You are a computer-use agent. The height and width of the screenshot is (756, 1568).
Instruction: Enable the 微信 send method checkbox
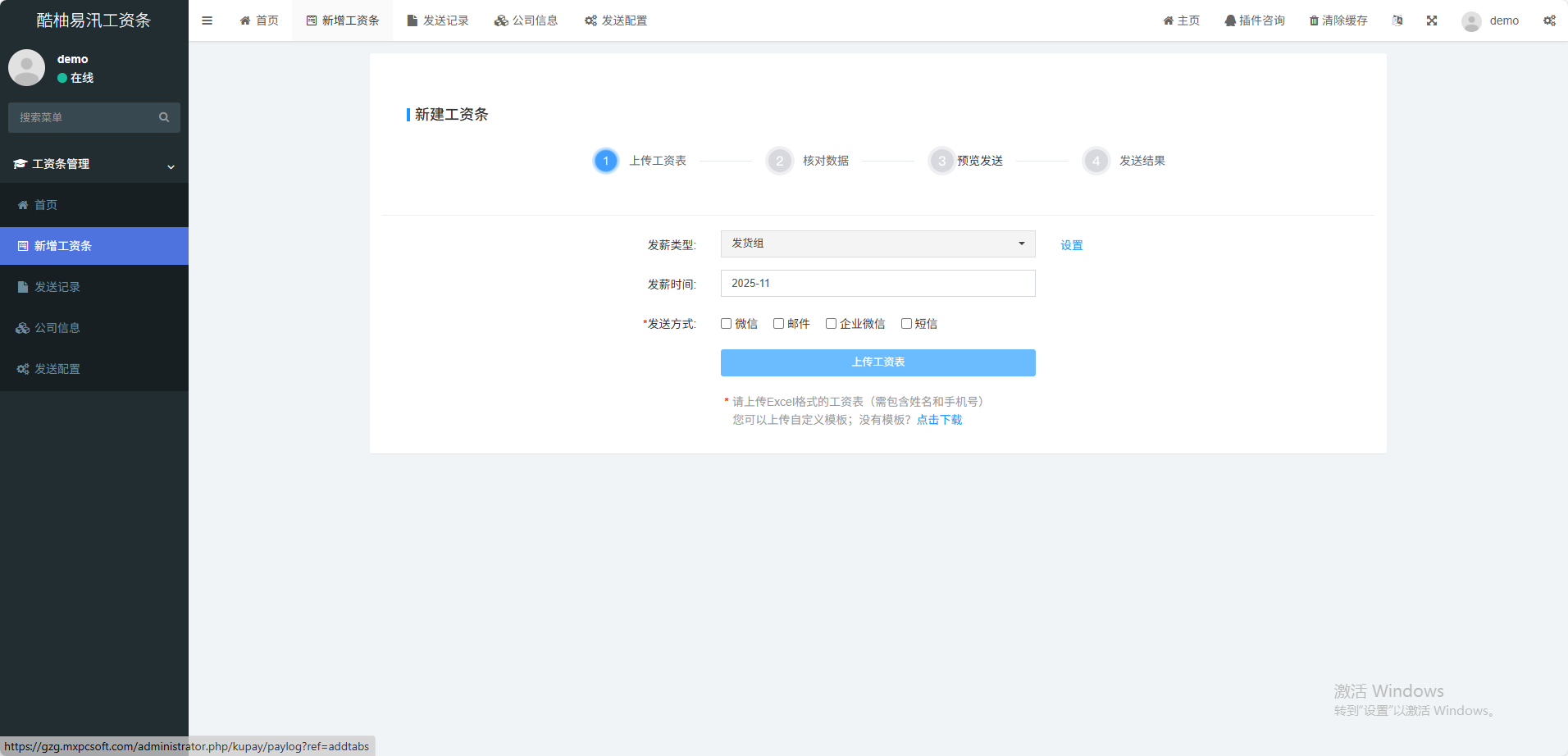click(726, 324)
